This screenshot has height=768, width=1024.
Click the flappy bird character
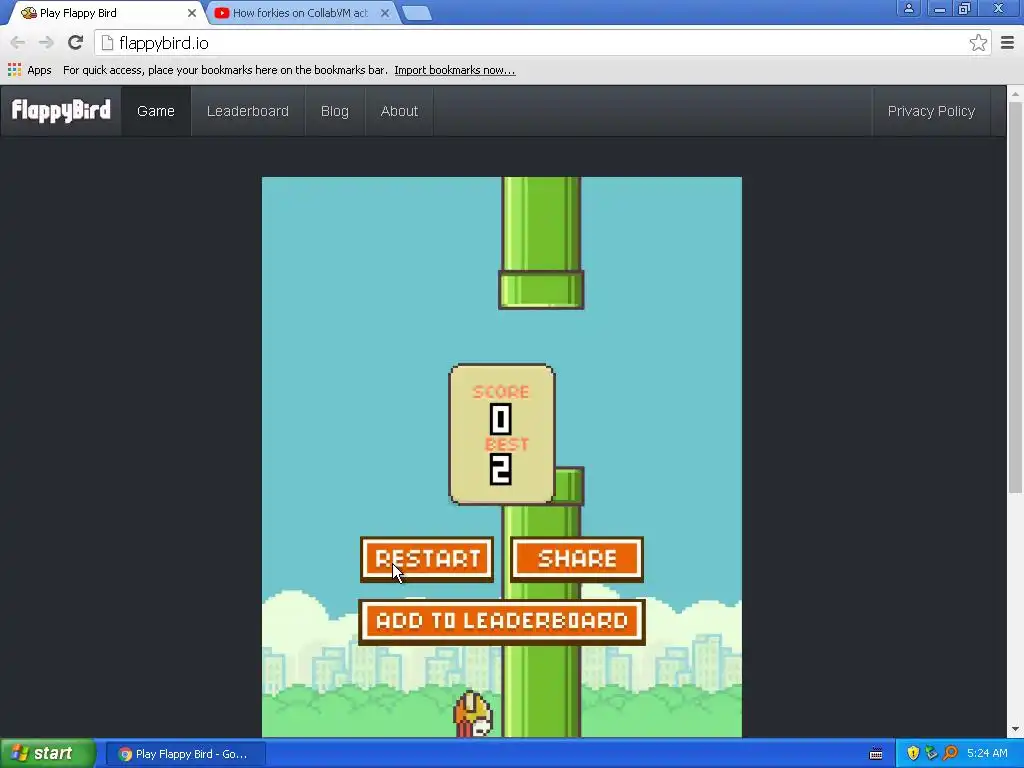(473, 714)
